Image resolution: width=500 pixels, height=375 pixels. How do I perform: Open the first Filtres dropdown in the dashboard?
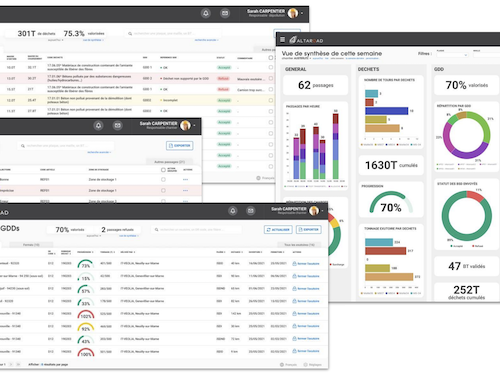(x=452, y=55)
